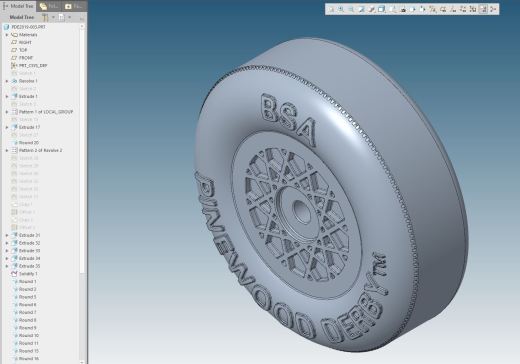Click the BSA embossed text on tire
This screenshot has height=364, width=520.
[x=289, y=120]
